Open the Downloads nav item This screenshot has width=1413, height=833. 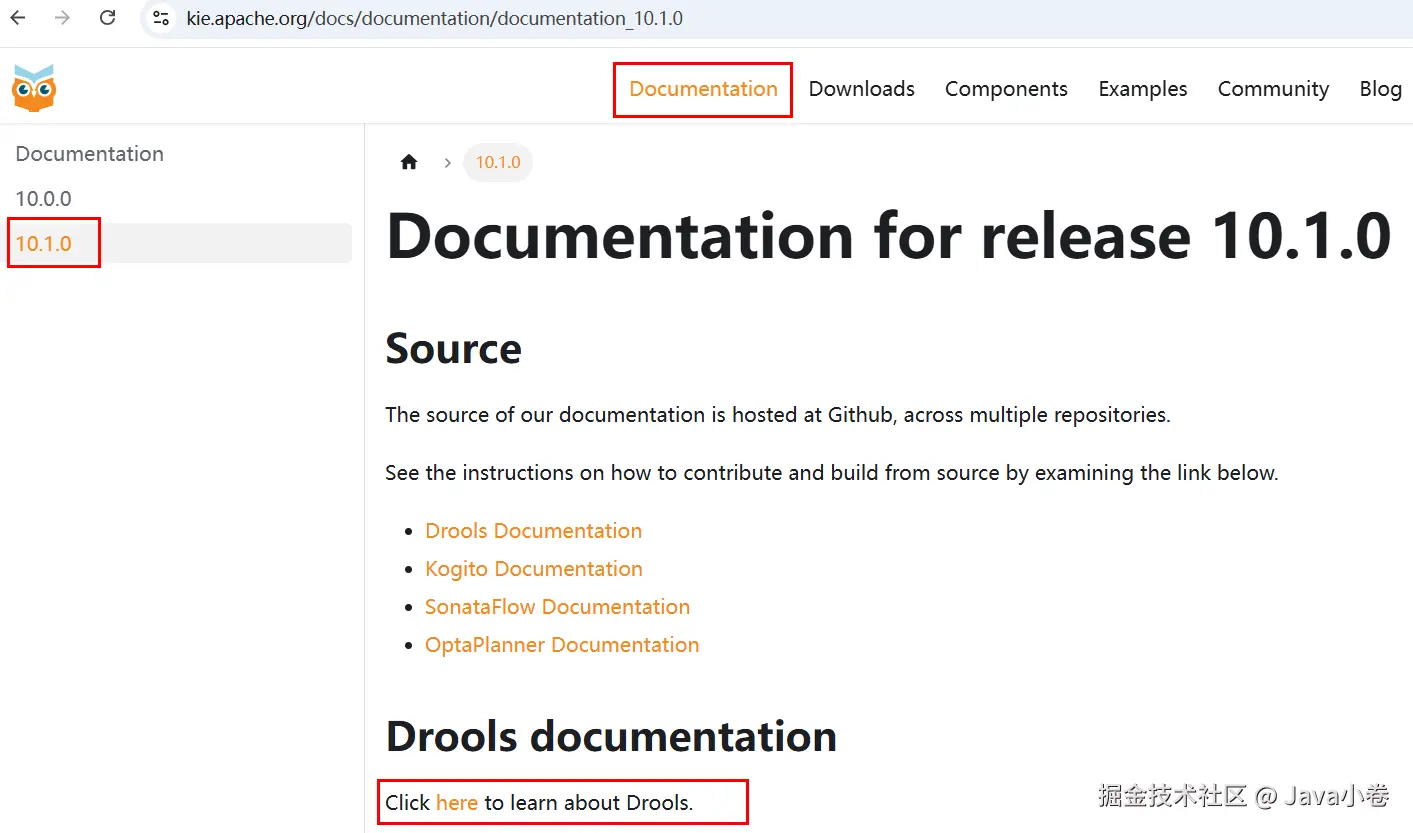[x=862, y=89]
